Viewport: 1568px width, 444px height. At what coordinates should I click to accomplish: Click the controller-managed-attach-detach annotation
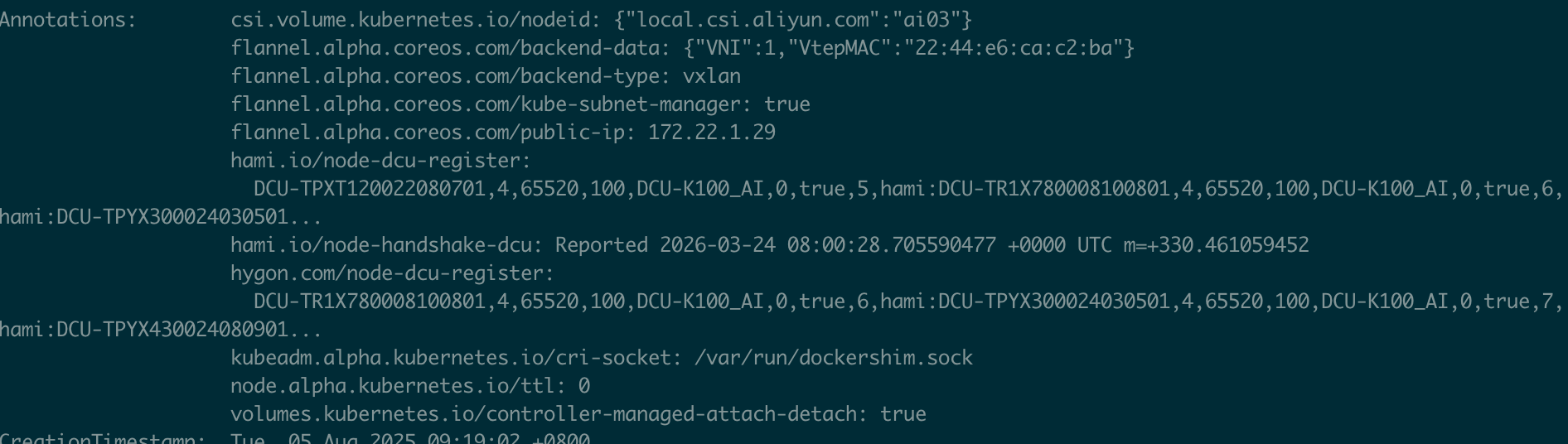578,414
